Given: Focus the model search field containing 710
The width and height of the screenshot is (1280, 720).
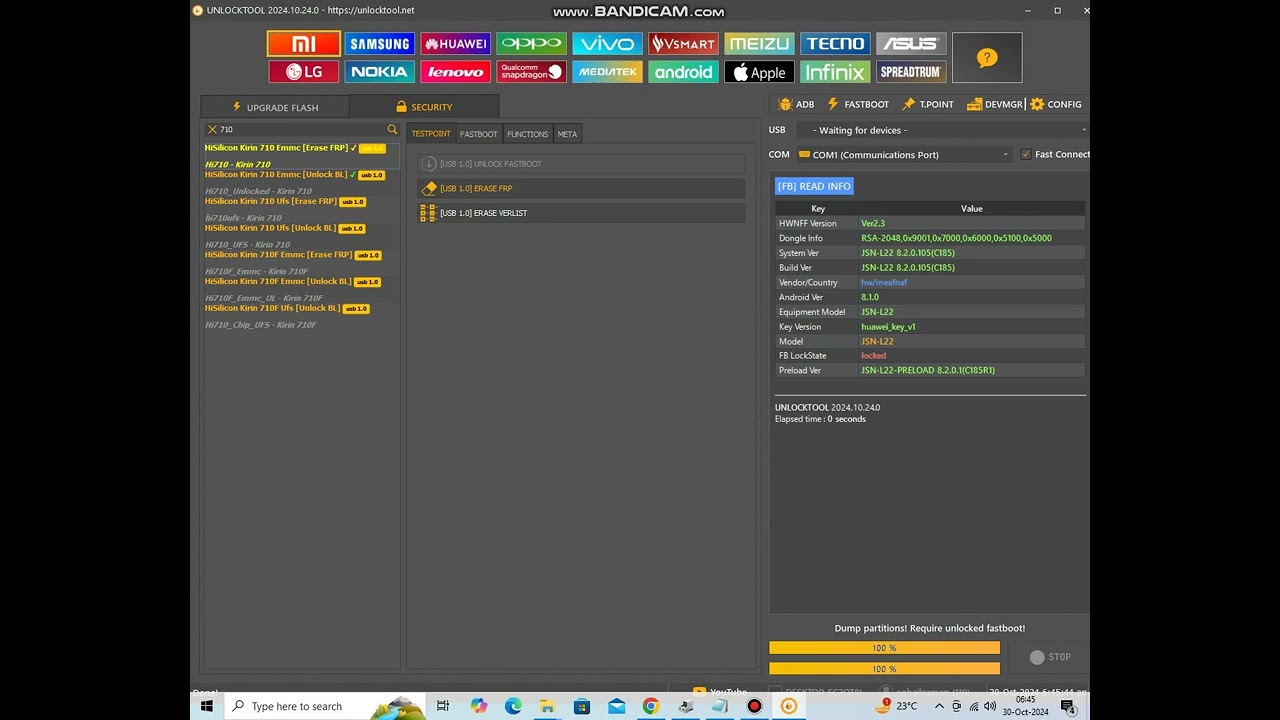Looking at the screenshot, I should click(302, 130).
